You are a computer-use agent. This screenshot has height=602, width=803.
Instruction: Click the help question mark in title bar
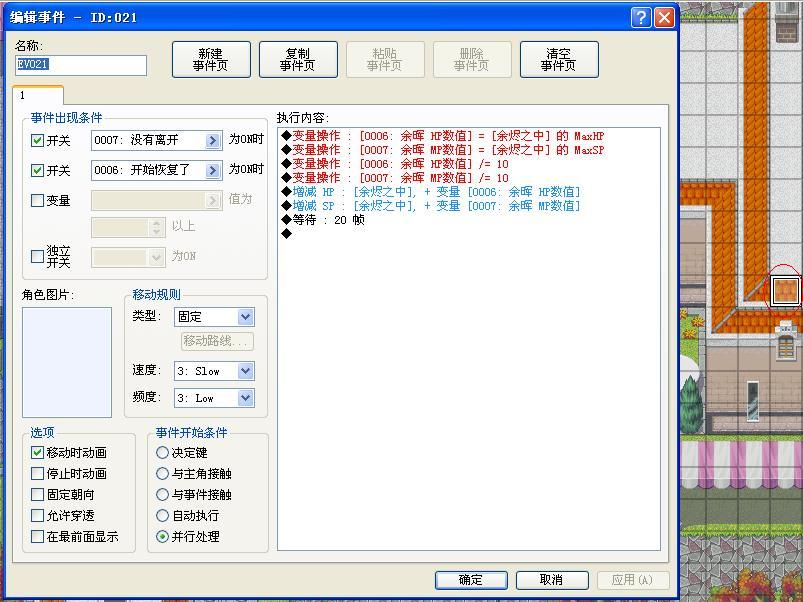641,18
